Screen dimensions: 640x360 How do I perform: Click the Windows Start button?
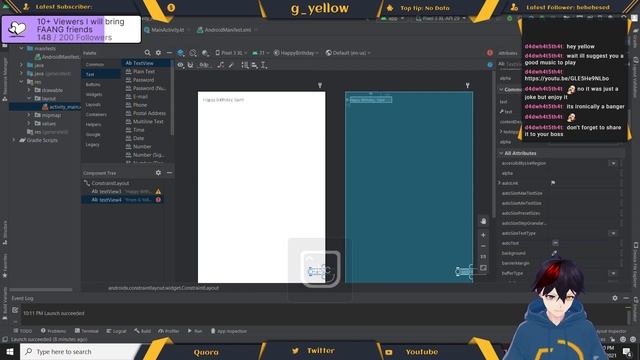[10, 351]
